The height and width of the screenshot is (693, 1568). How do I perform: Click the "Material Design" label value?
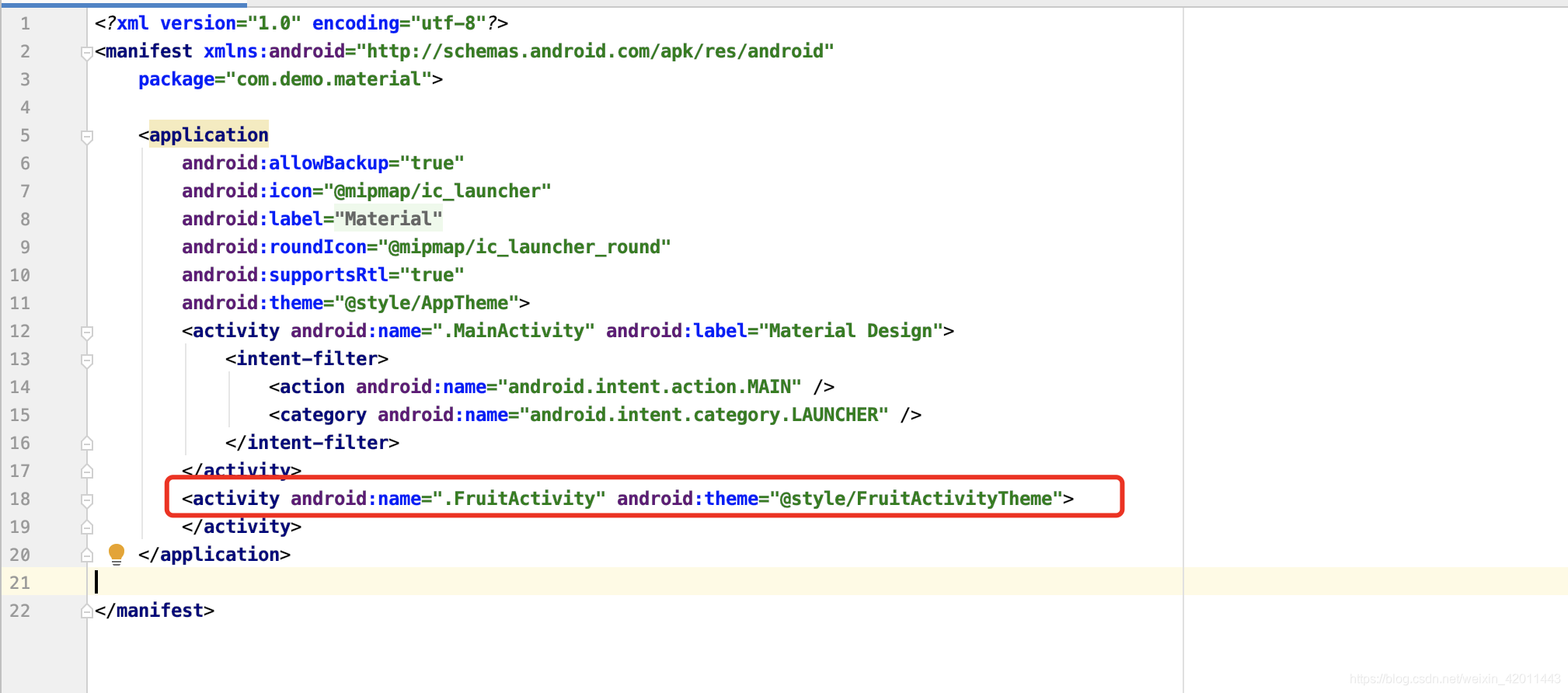(850, 331)
